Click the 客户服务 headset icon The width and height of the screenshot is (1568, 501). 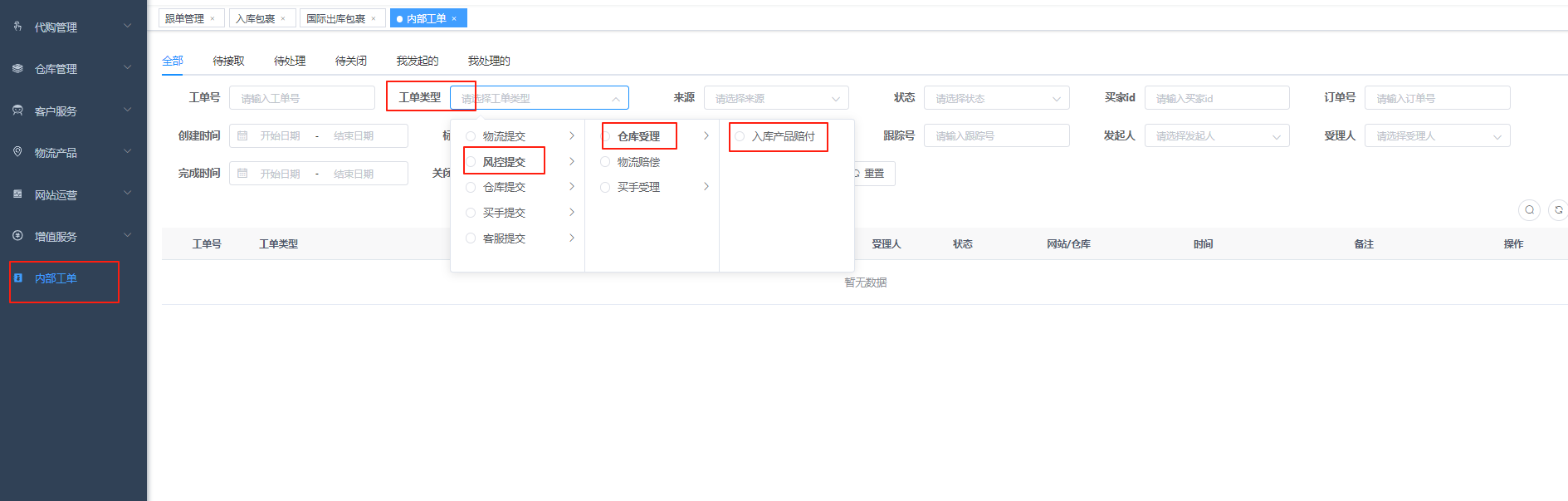17,111
